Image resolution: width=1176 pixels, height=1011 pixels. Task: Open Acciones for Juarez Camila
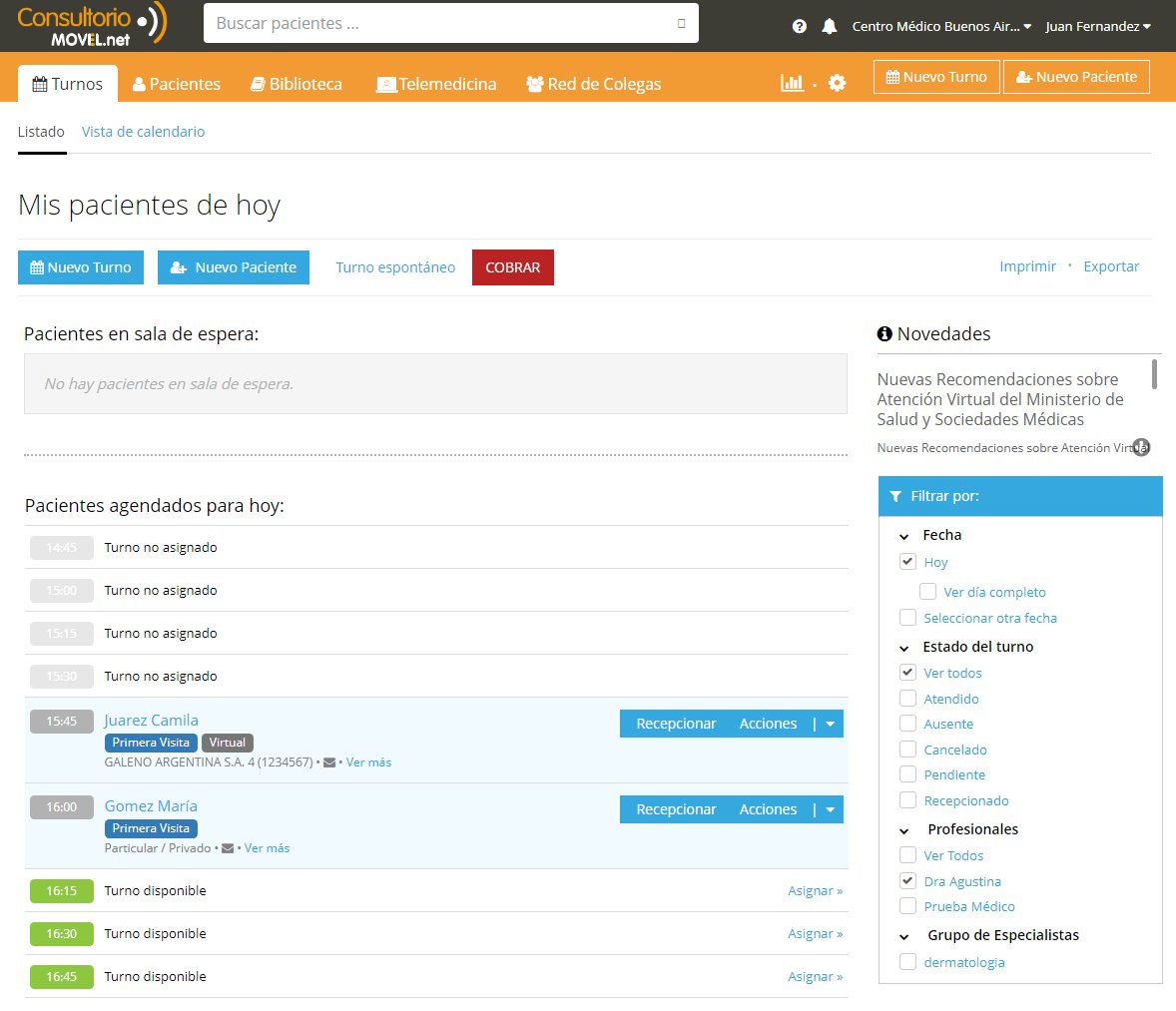coord(768,724)
